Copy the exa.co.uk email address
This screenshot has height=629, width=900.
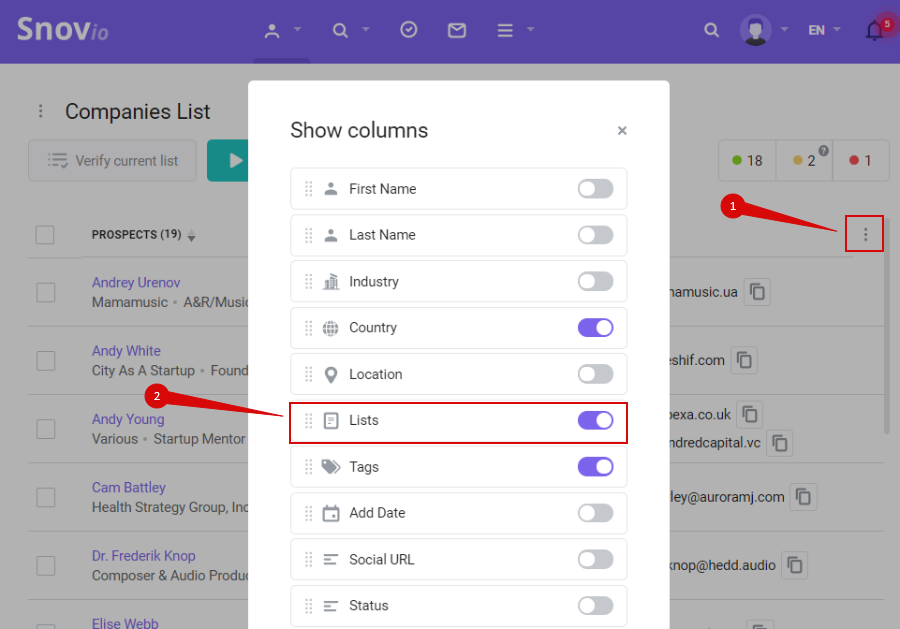click(750, 414)
